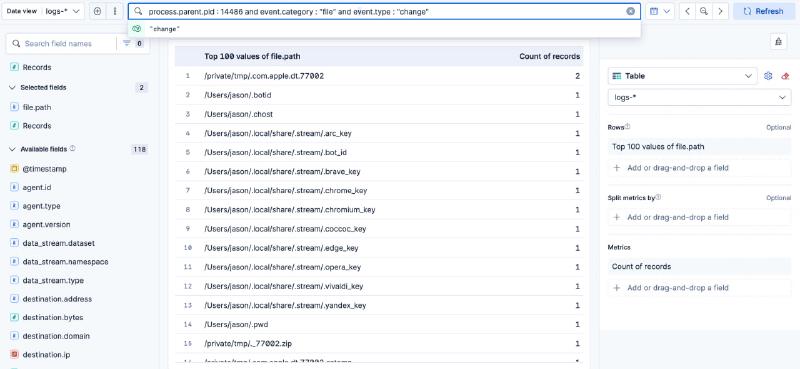Focus the KQL query input field
Viewport: 800px width, 369px height.
click(384, 11)
